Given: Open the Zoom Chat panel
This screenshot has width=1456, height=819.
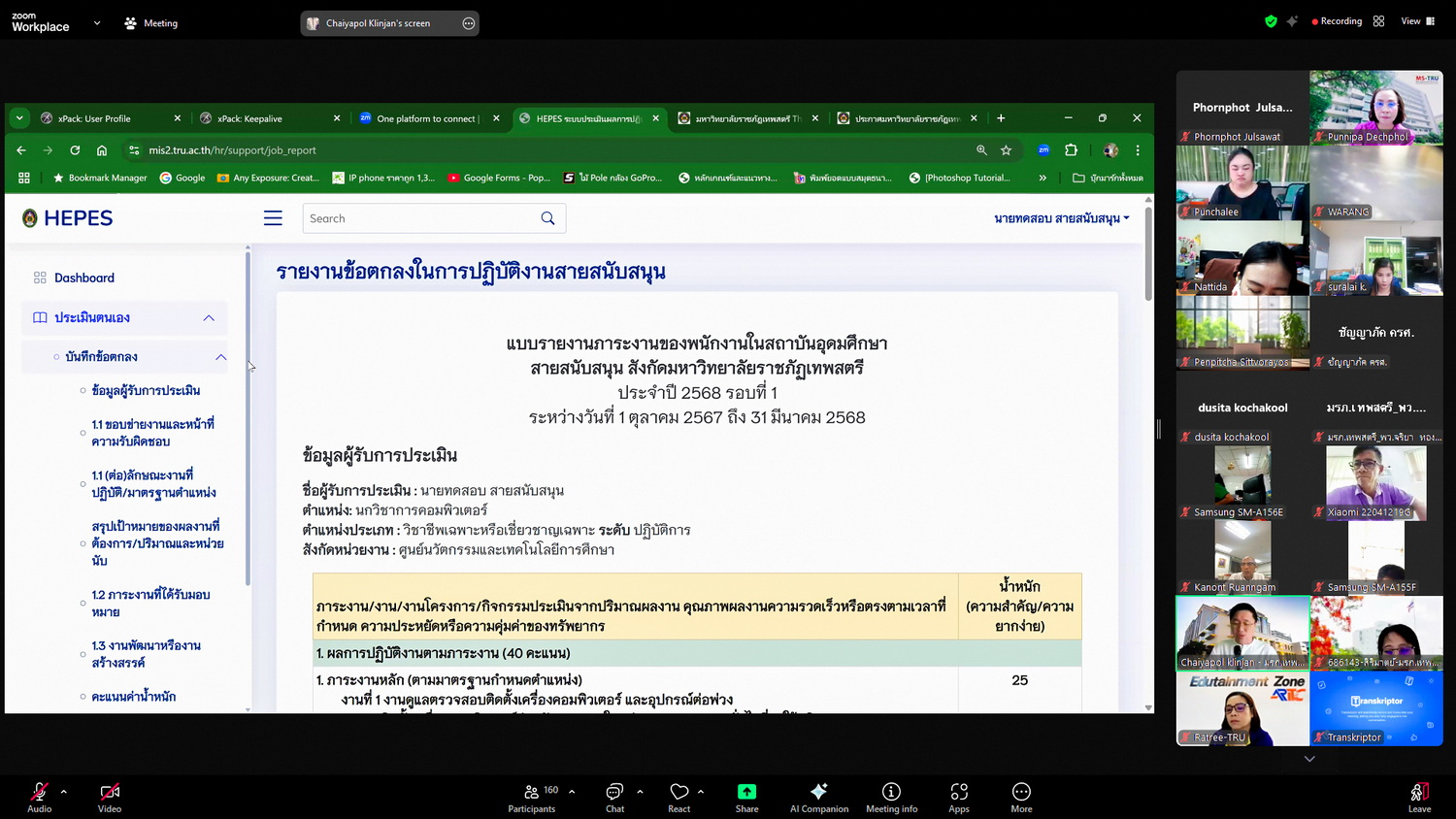Looking at the screenshot, I should [614, 795].
